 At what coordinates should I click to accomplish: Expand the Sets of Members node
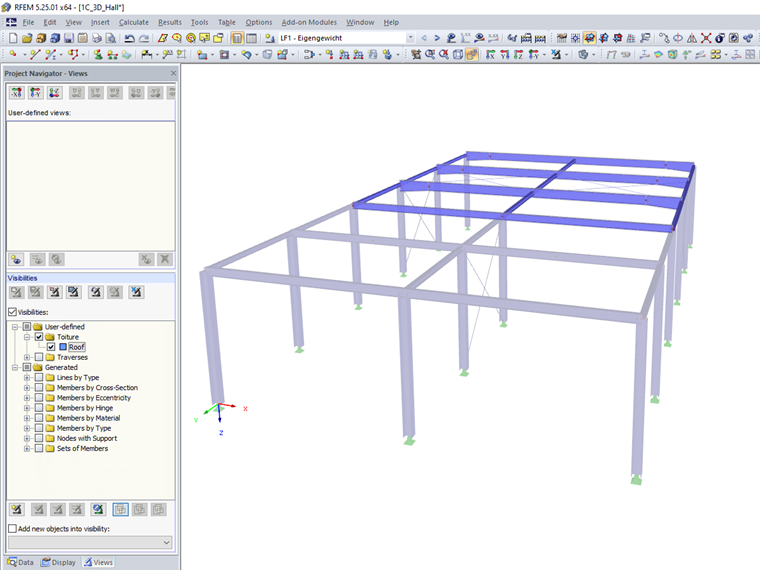[x=27, y=449]
